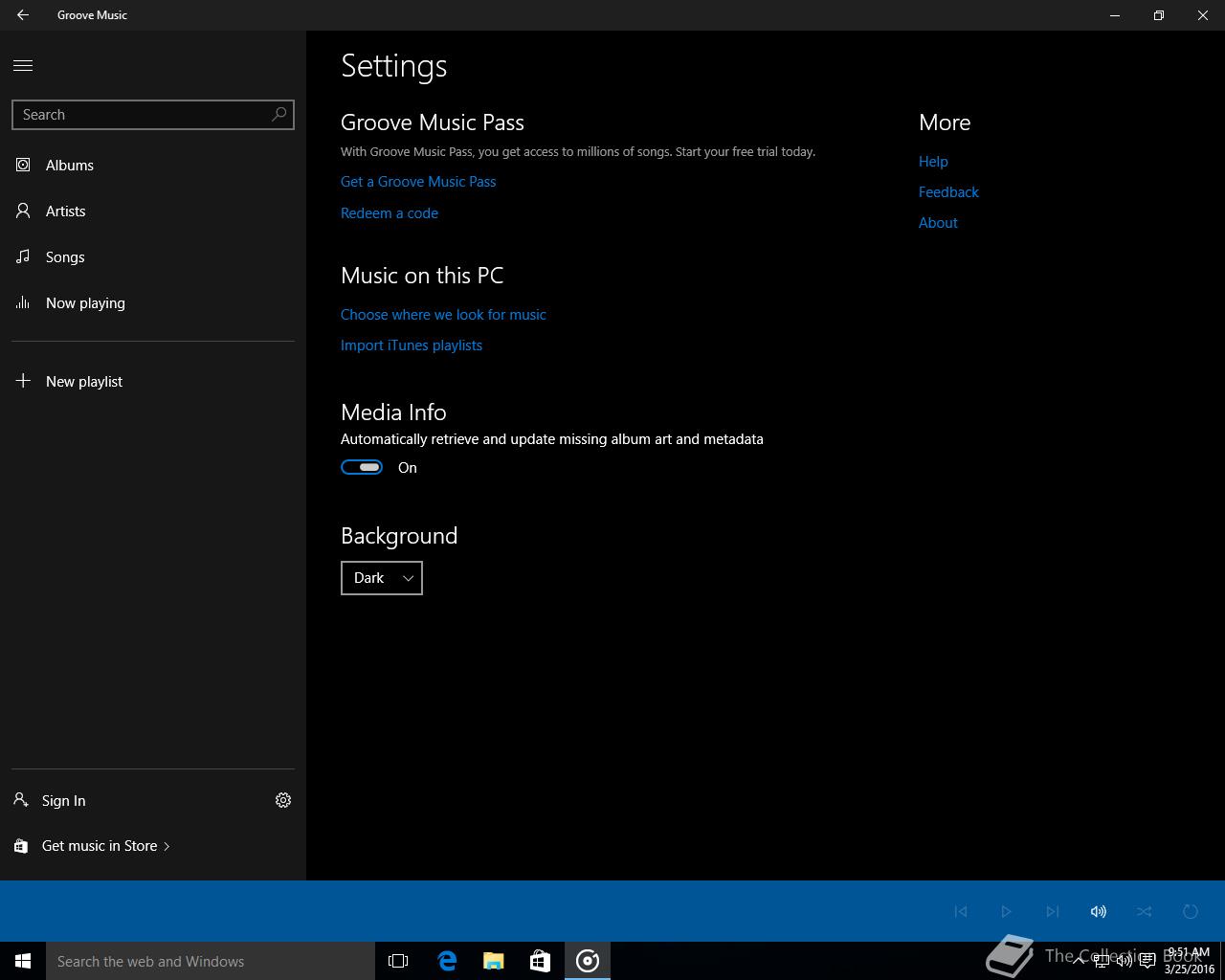Click the Sign In person icon
The image size is (1225, 980).
(x=21, y=799)
